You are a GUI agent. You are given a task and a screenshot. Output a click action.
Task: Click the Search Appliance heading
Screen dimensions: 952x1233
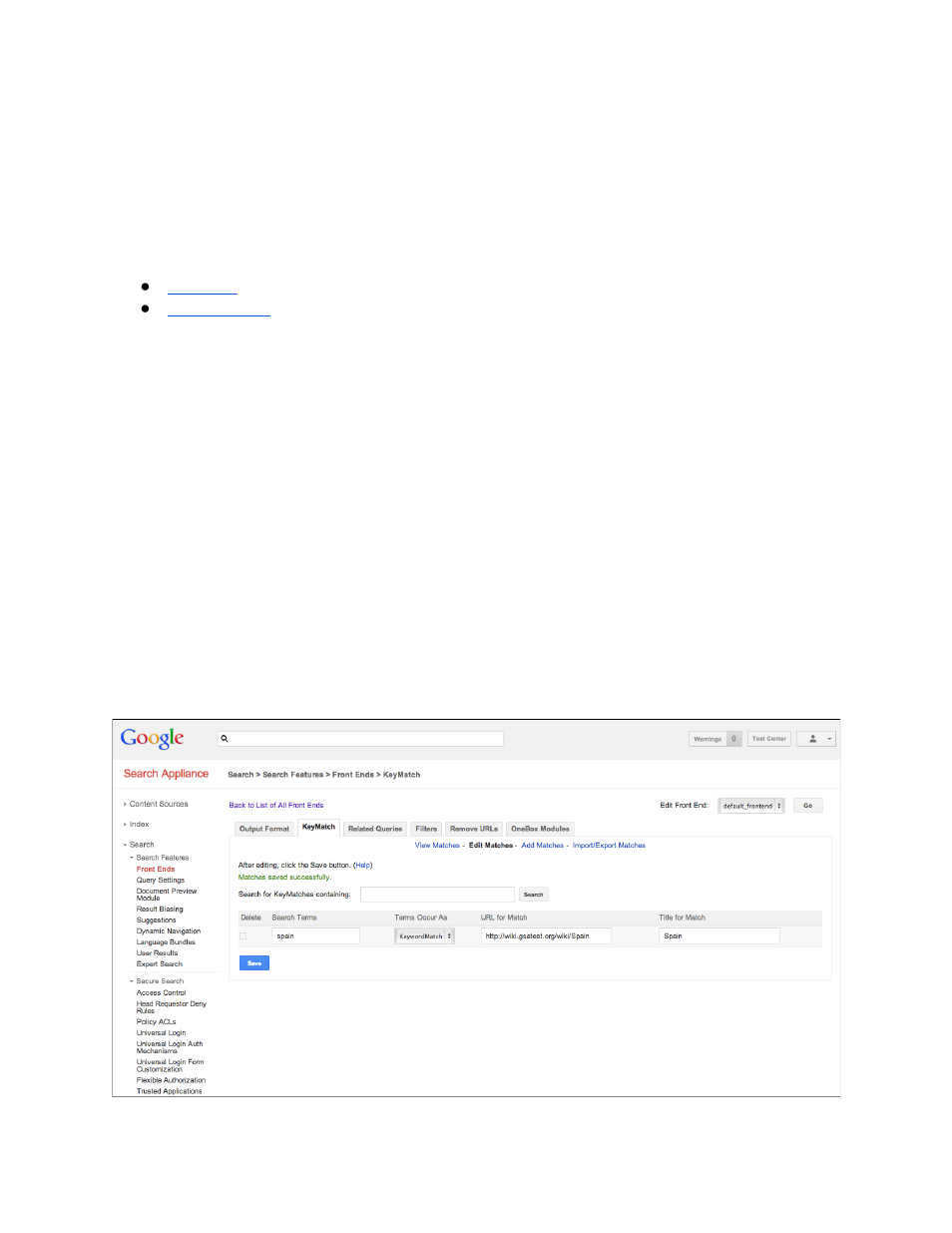(x=166, y=774)
